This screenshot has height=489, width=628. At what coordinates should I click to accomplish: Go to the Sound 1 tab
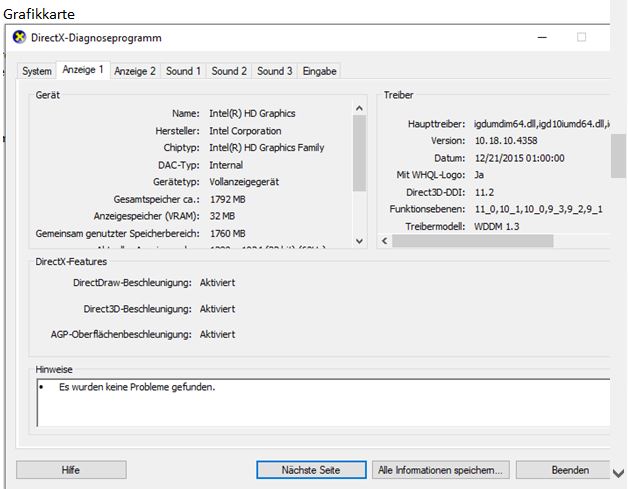[x=183, y=71]
